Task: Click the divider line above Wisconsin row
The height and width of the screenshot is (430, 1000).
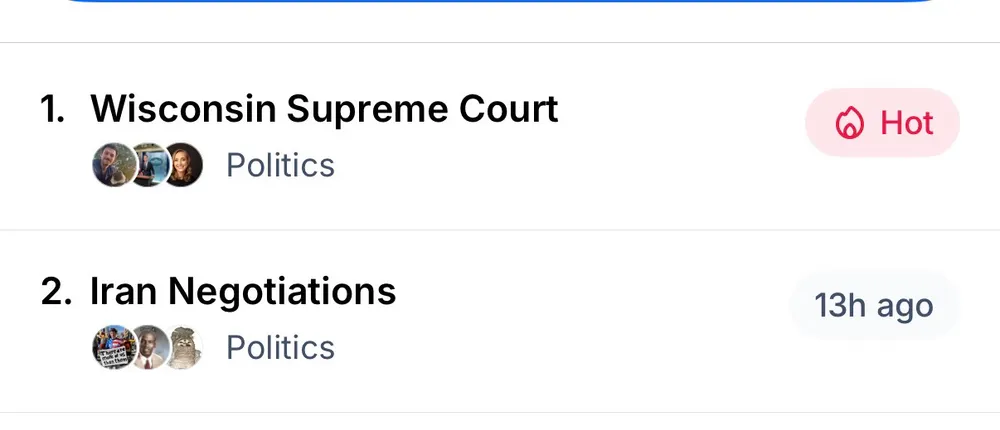Action: click(500, 43)
